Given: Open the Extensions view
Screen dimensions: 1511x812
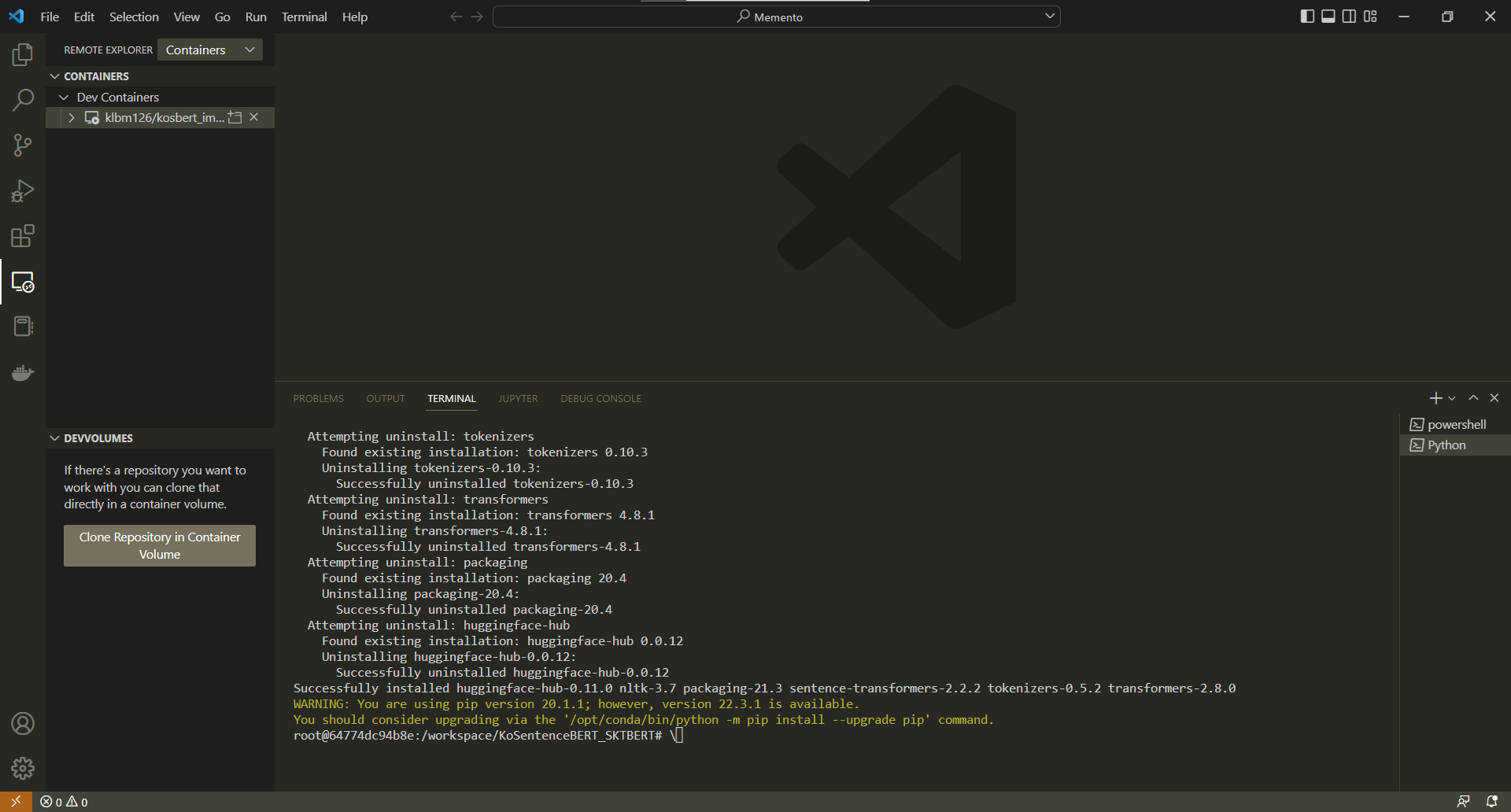Looking at the screenshot, I should pyautogui.click(x=23, y=236).
